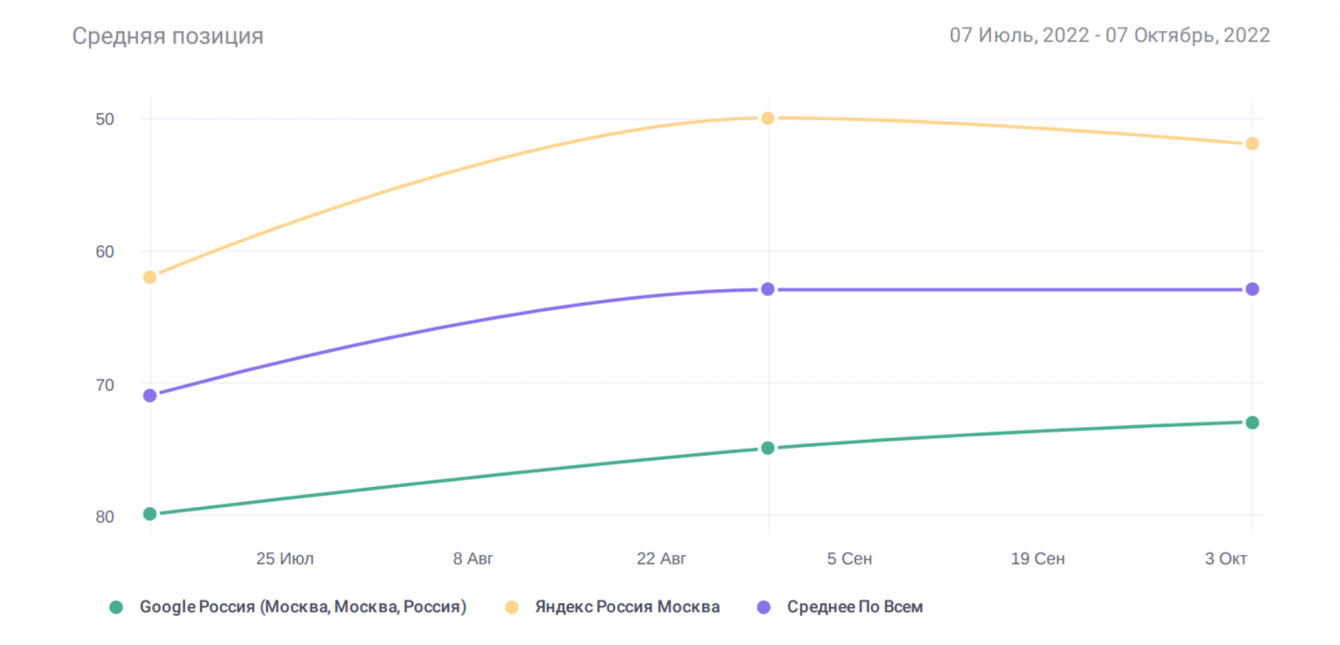Click the yellow Яндекс legend dot
Image resolution: width=1340 pixels, height=645 pixels.
(512, 607)
